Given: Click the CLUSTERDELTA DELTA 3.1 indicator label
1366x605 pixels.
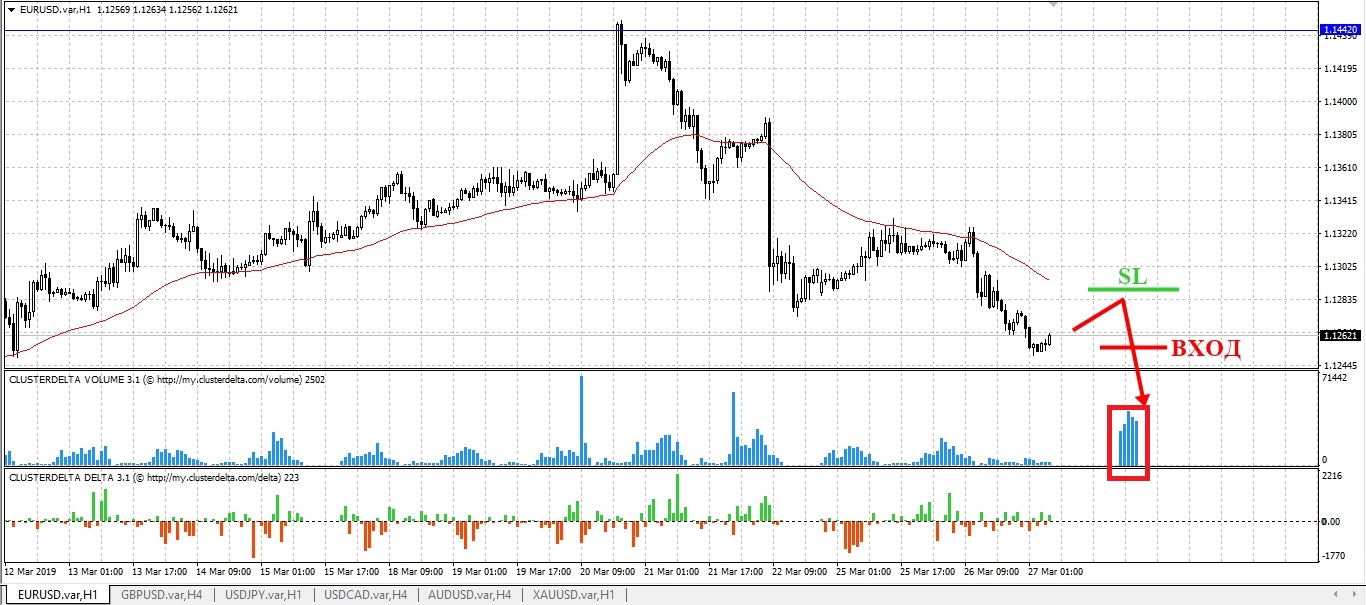Looking at the screenshot, I should (x=153, y=478).
